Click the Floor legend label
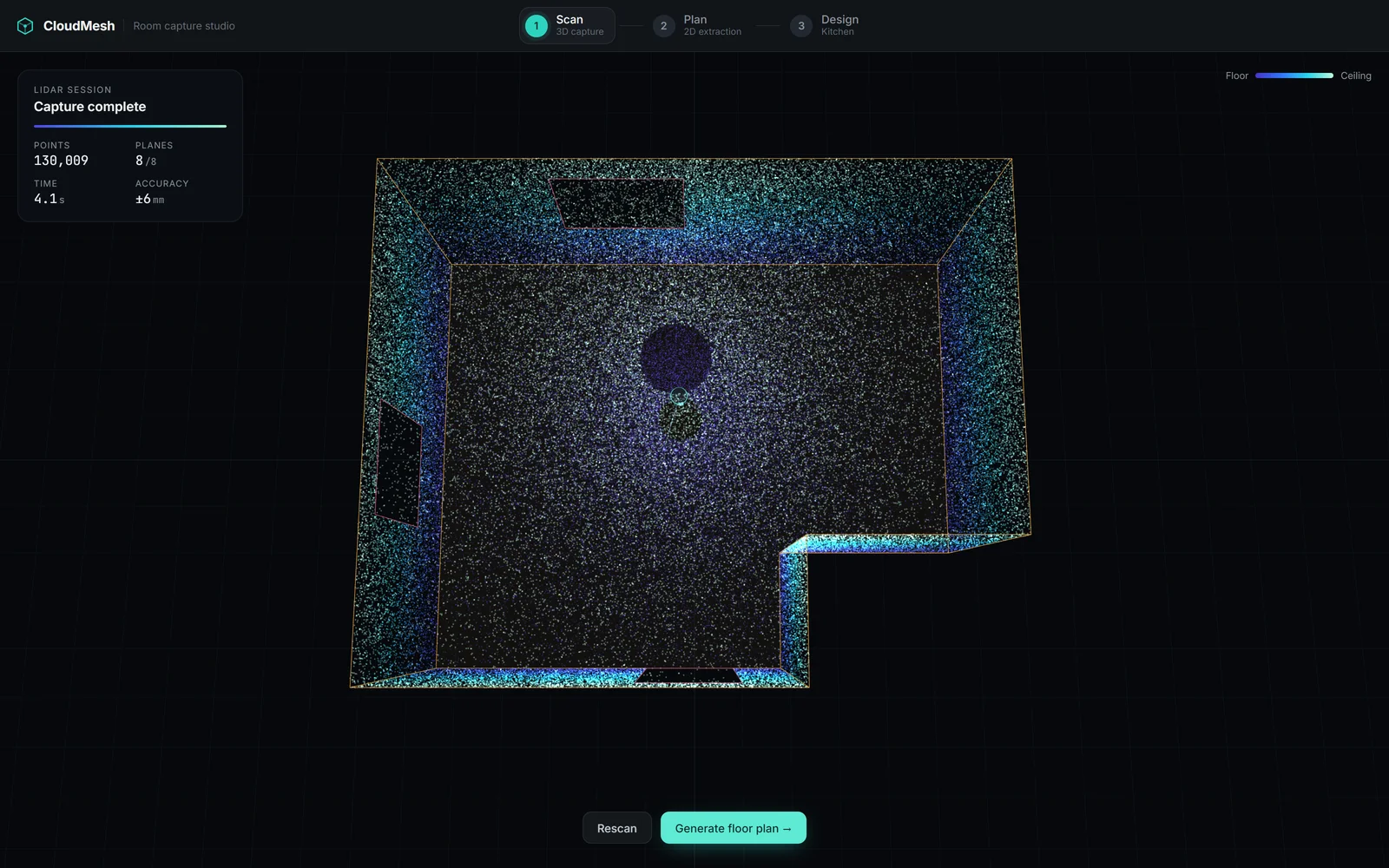This screenshot has width=1389, height=868. (x=1237, y=76)
